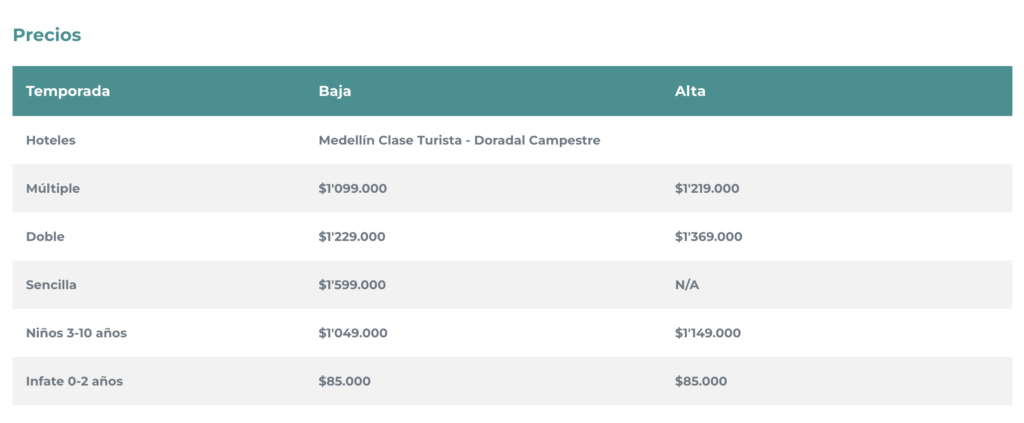Screen dimensions: 1024x423
Task: Select the Temporada column header
Action: pos(68,91)
